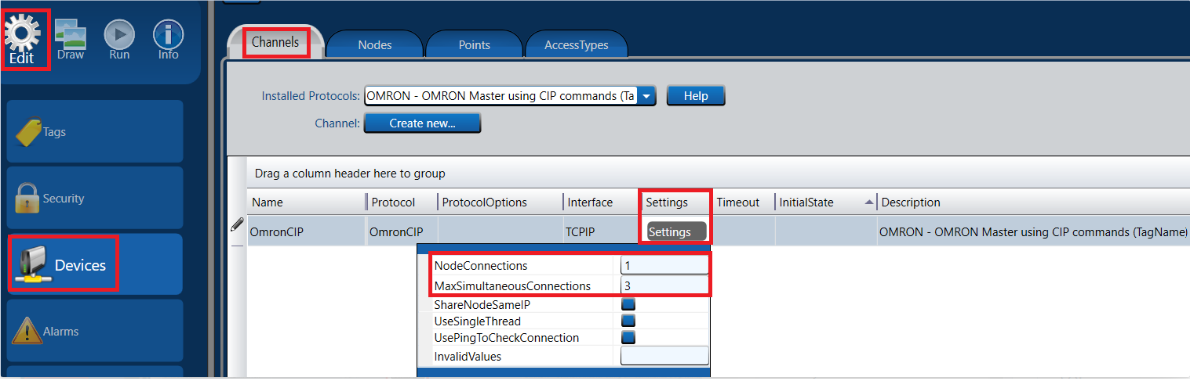This screenshot has height=379, width=1190.
Task: Open the Info icon
Action: pos(168,39)
